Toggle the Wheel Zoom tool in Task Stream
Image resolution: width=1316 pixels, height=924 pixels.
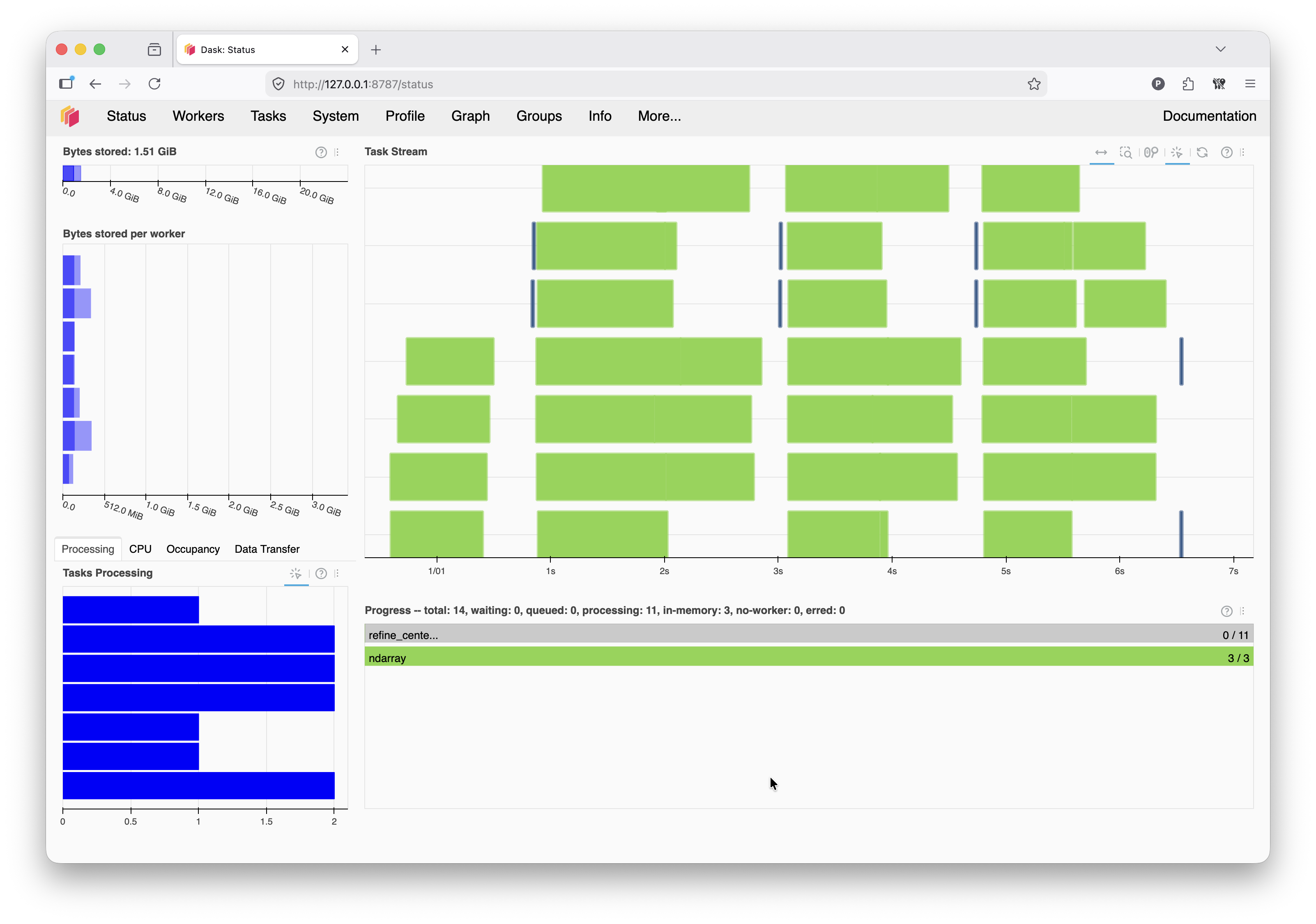[x=1151, y=152]
